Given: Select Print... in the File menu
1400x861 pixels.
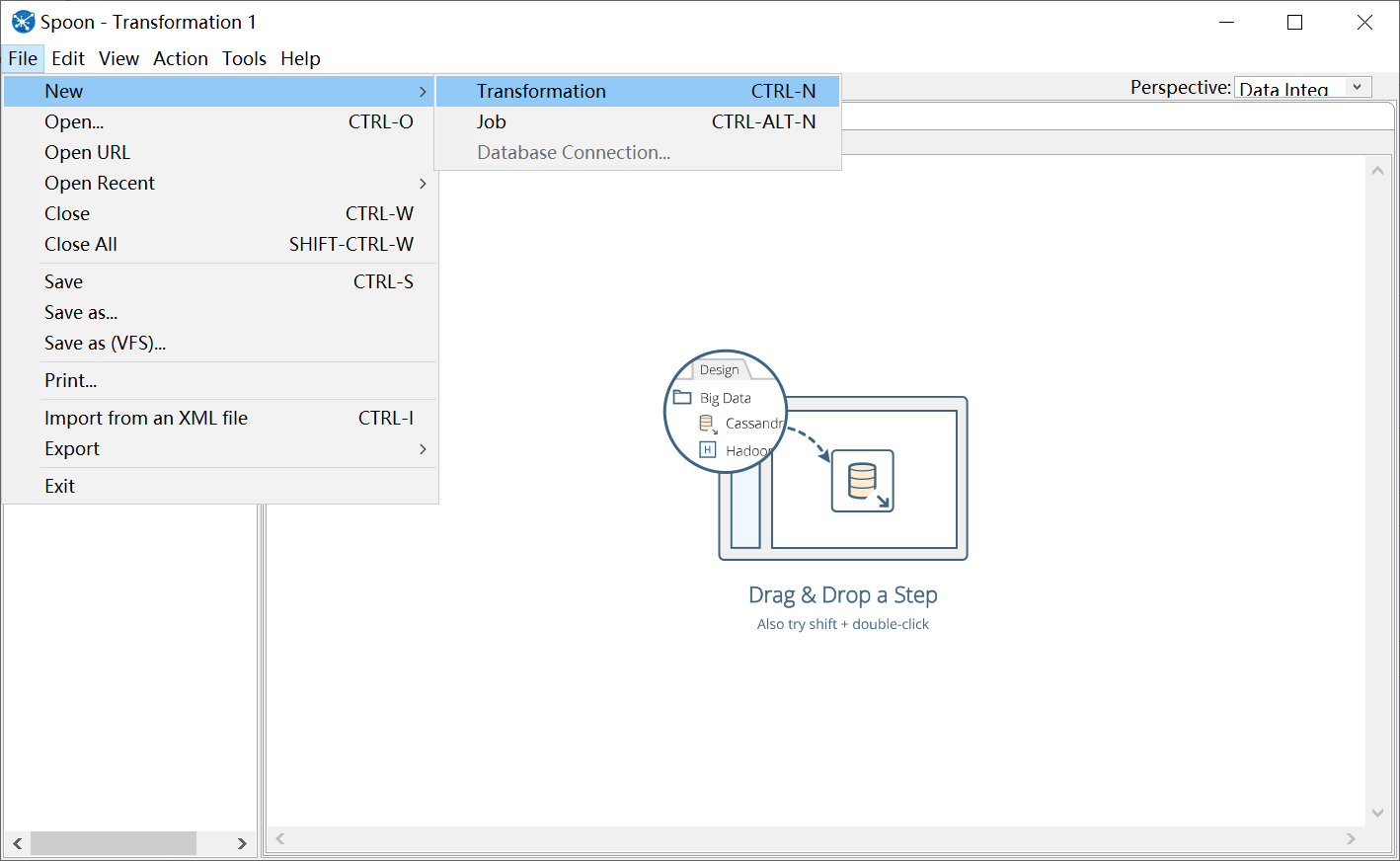Looking at the screenshot, I should [220, 380].
